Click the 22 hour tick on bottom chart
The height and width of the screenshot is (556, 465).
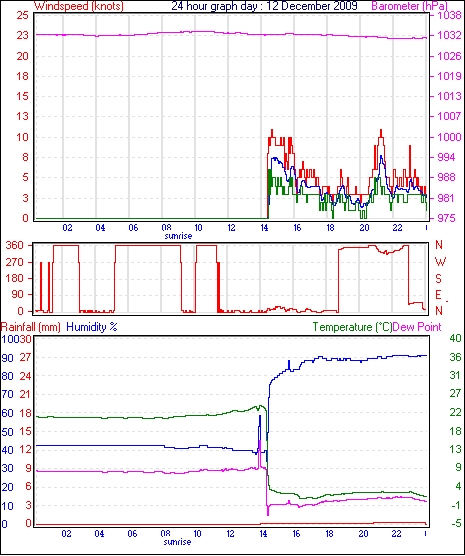point(396,534)
